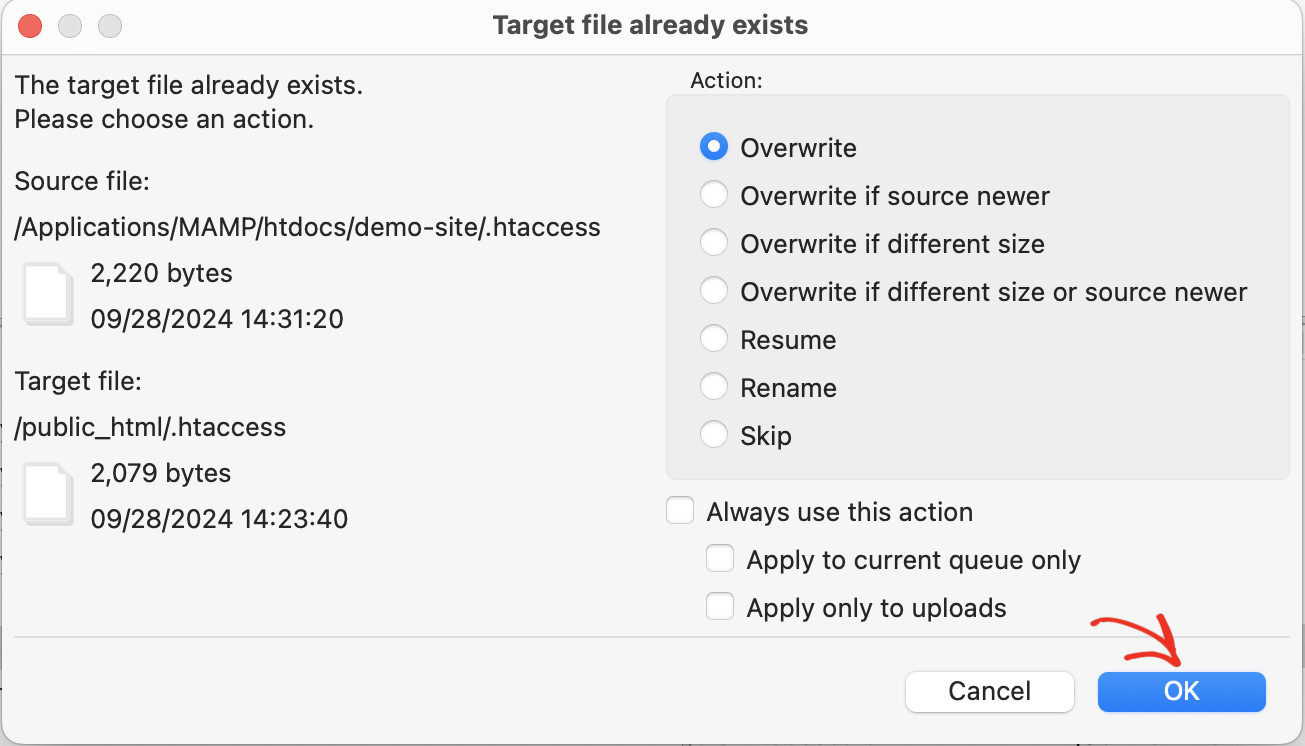Select Overwrite if different size option
The height and width of the screenshot is (746, 1305).
(x=713, y=243)
